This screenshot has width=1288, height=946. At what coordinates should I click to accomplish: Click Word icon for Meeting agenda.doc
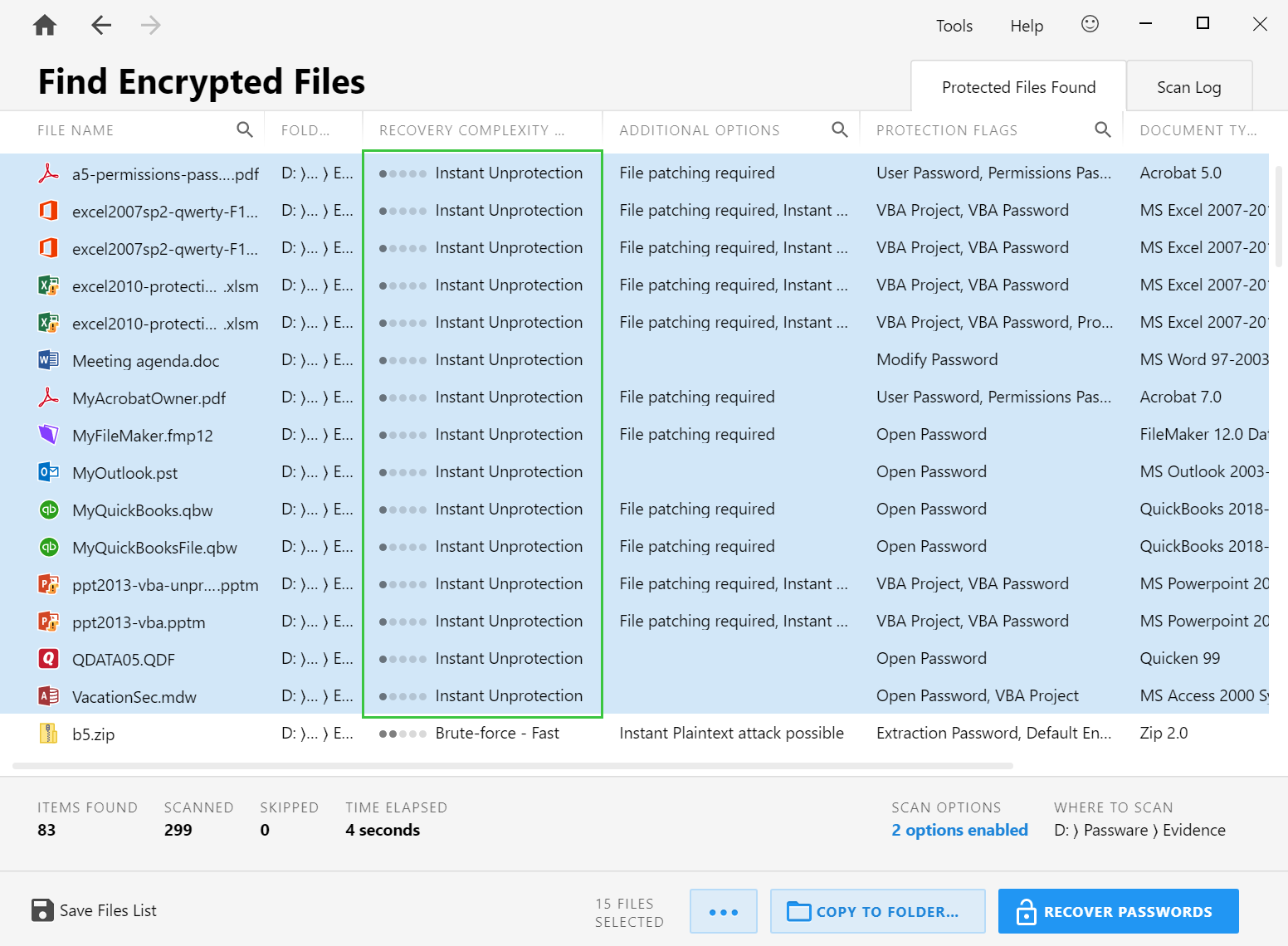coord(49,359)
